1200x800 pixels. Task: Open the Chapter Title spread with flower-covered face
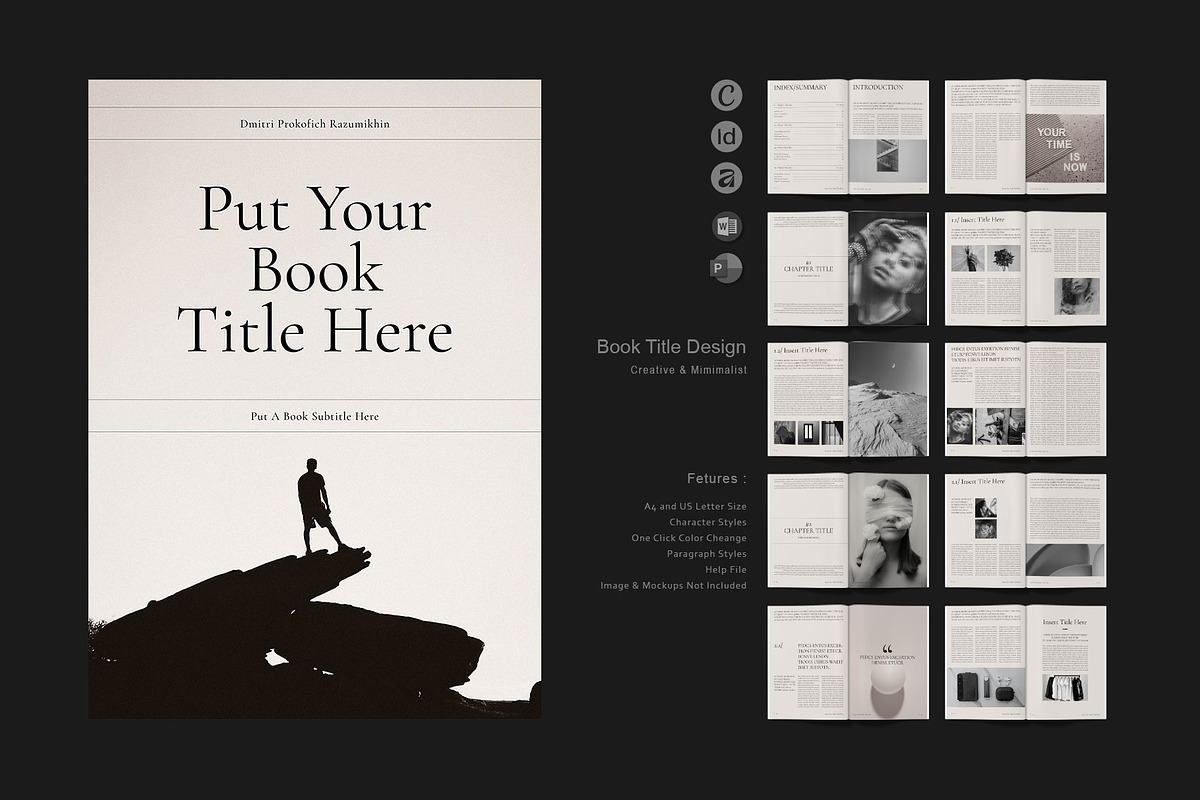pos(848,530)
